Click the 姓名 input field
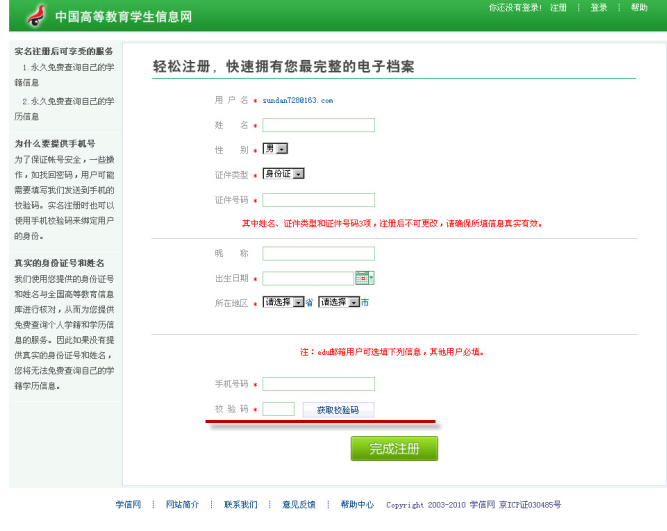 tap(318, 125)
